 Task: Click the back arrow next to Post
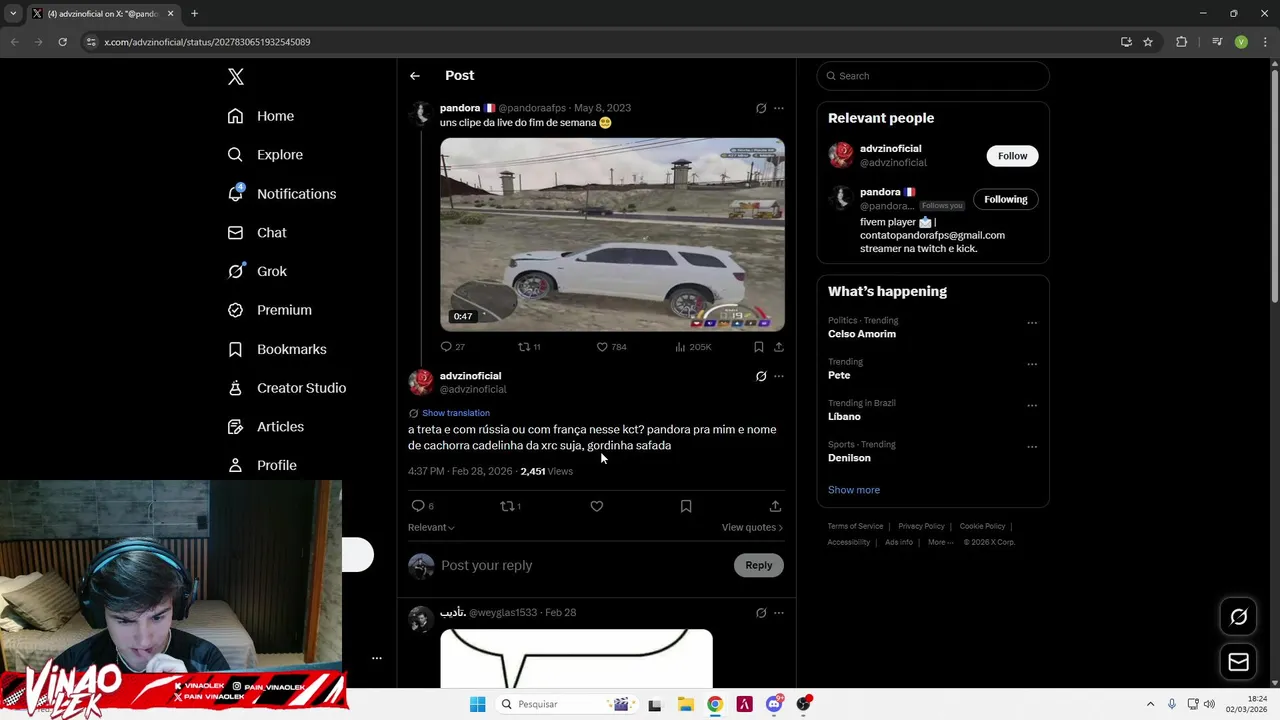coord(415,76)
